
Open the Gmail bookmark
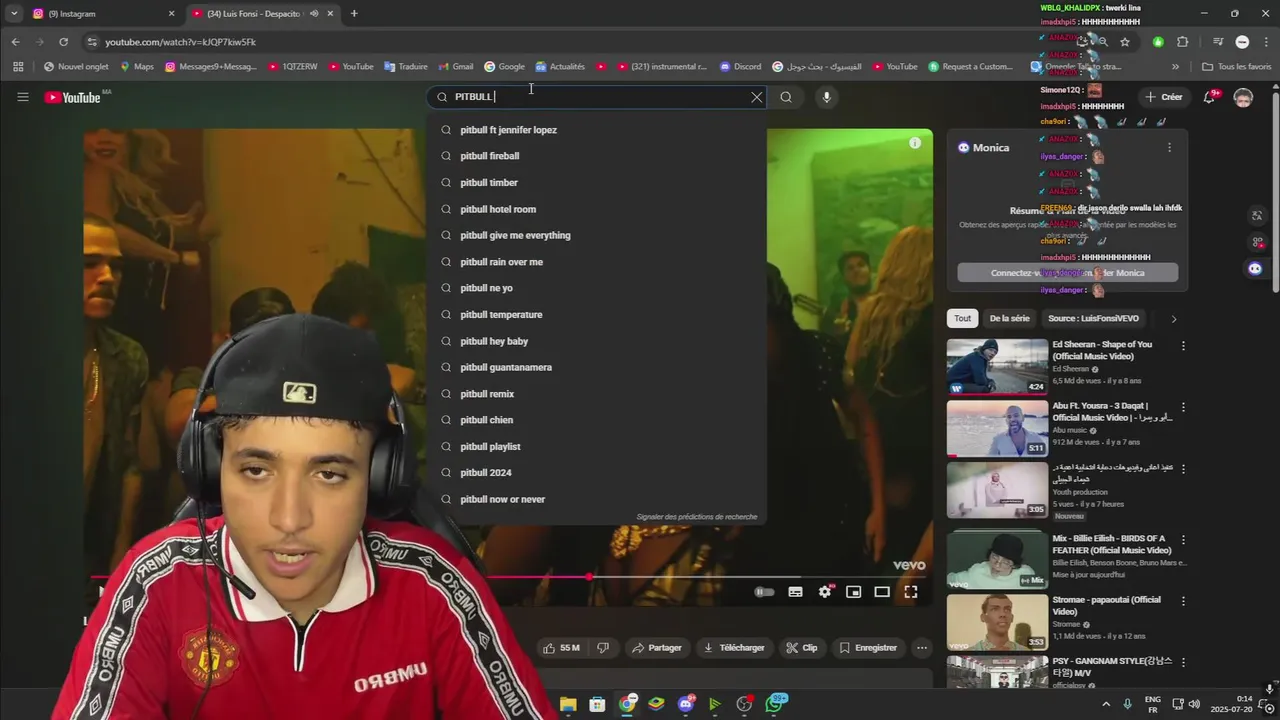point(455,67)
